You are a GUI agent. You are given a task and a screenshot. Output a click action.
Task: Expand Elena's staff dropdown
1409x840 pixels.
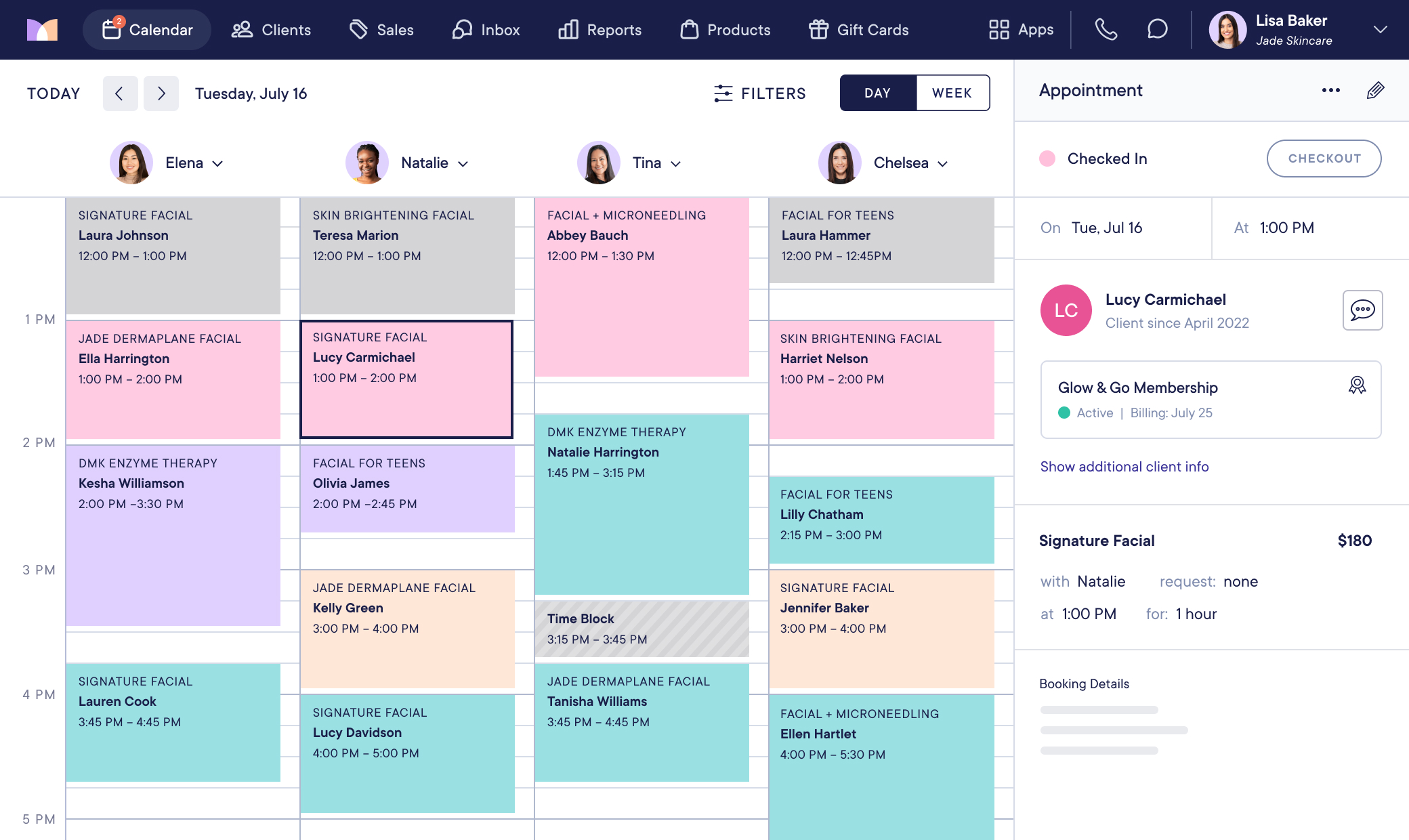tap(217, 163)
